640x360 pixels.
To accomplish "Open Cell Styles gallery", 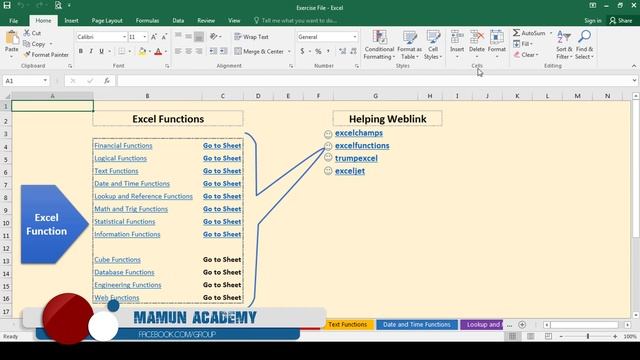I will [433, 45].
